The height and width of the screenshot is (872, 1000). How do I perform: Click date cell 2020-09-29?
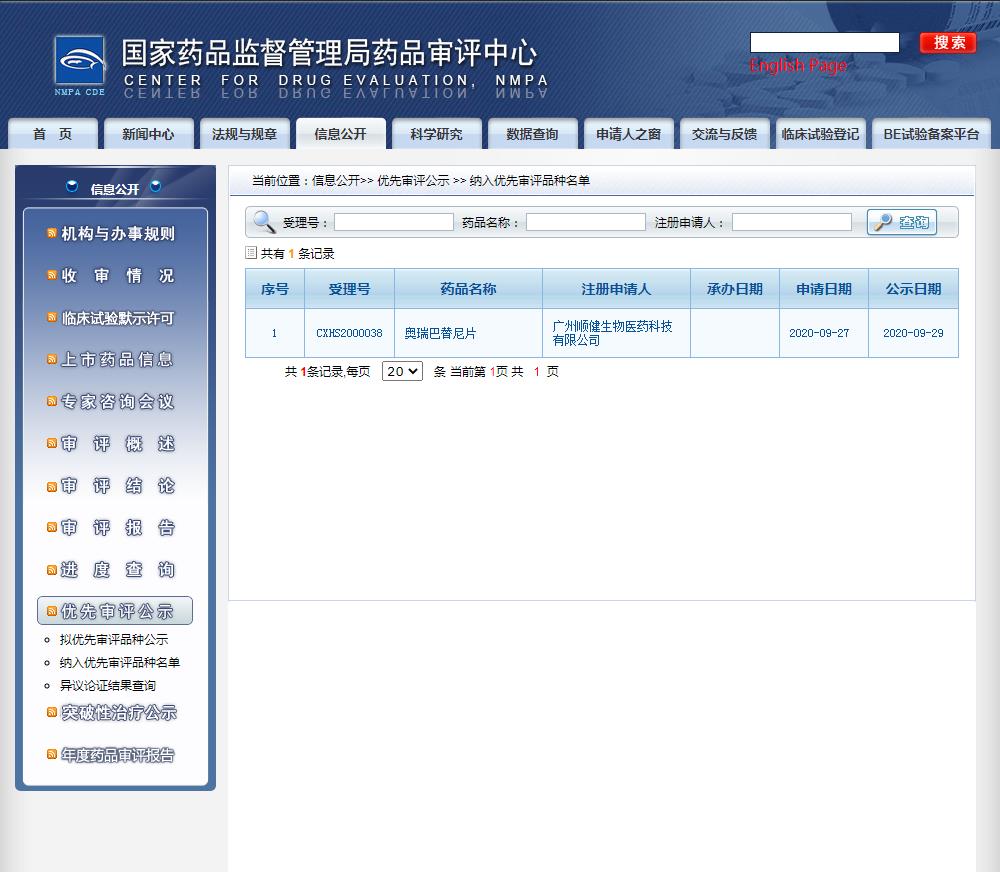pyautogui.click(x=913, y=333)
